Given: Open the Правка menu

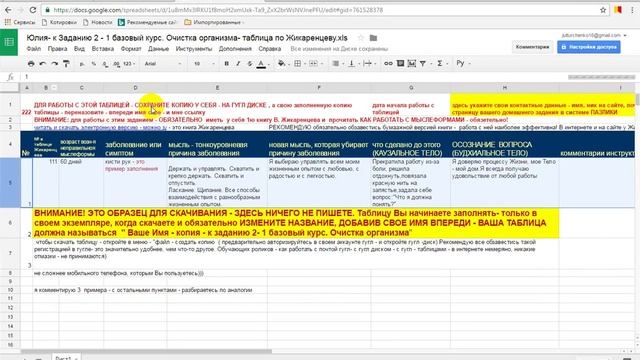Looking at the screenshot, I should pos(57,49).
